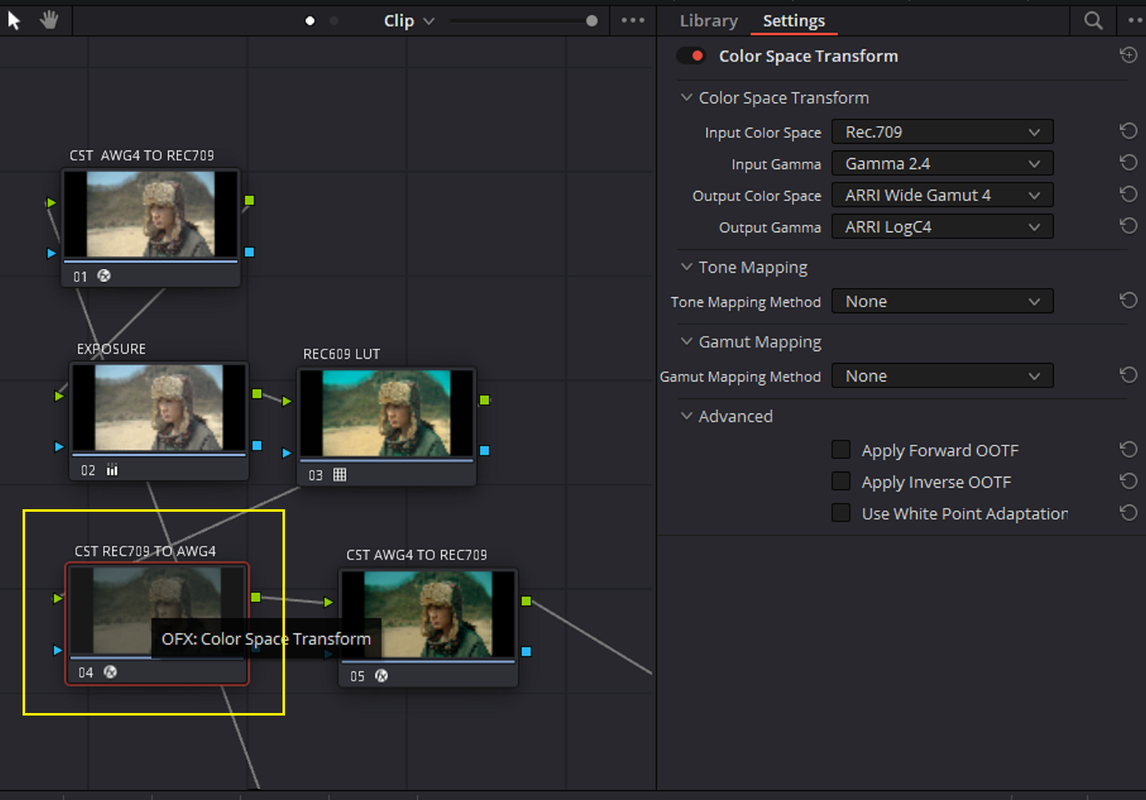Reset the Use White Point Adaptation setting
The width and height of the screenshot is (1146, 800).
pyautogui.click(x=1128, y=513)
